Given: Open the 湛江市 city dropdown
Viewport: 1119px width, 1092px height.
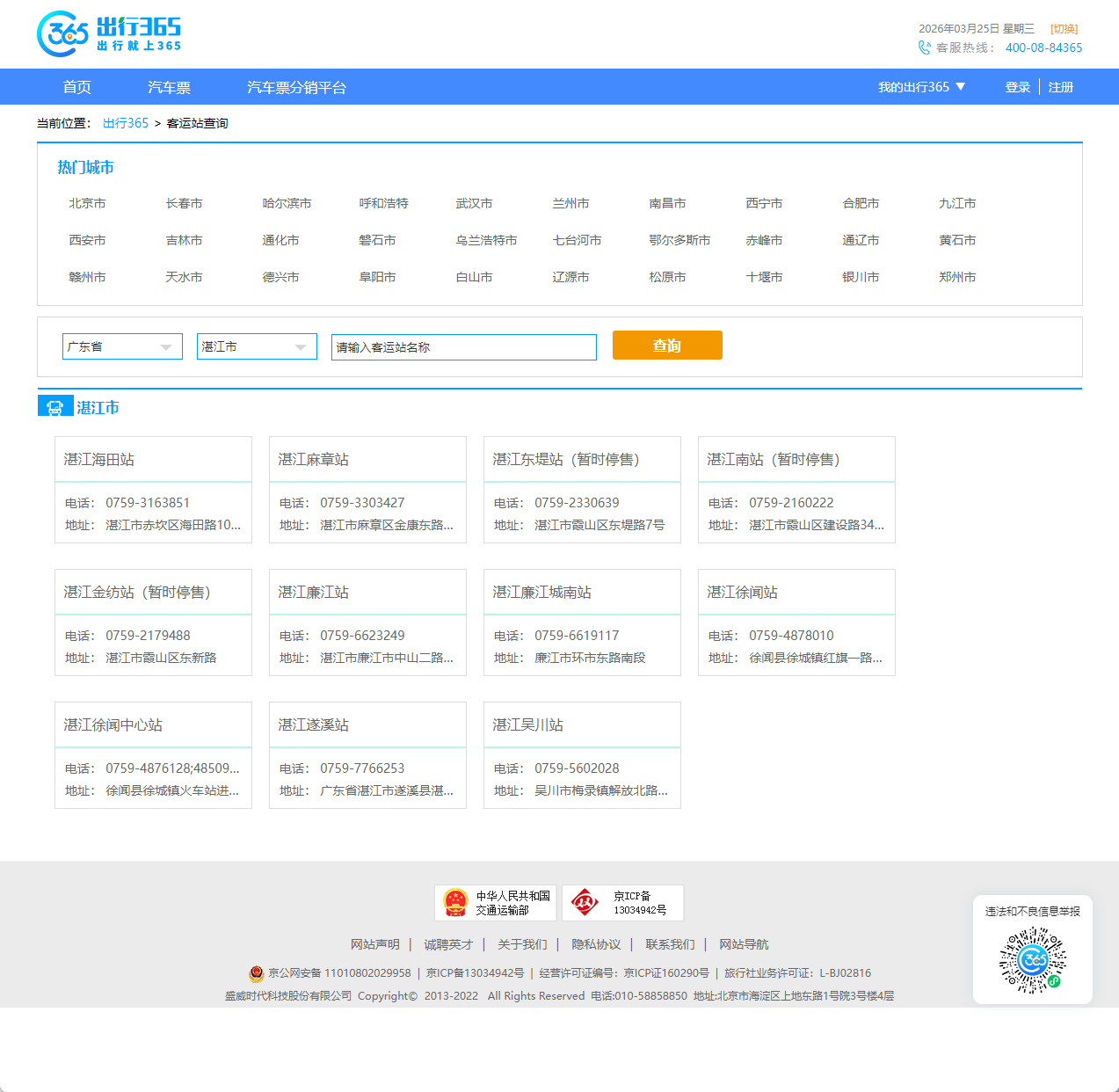Looking at the screenshot, I should (257, 346).
